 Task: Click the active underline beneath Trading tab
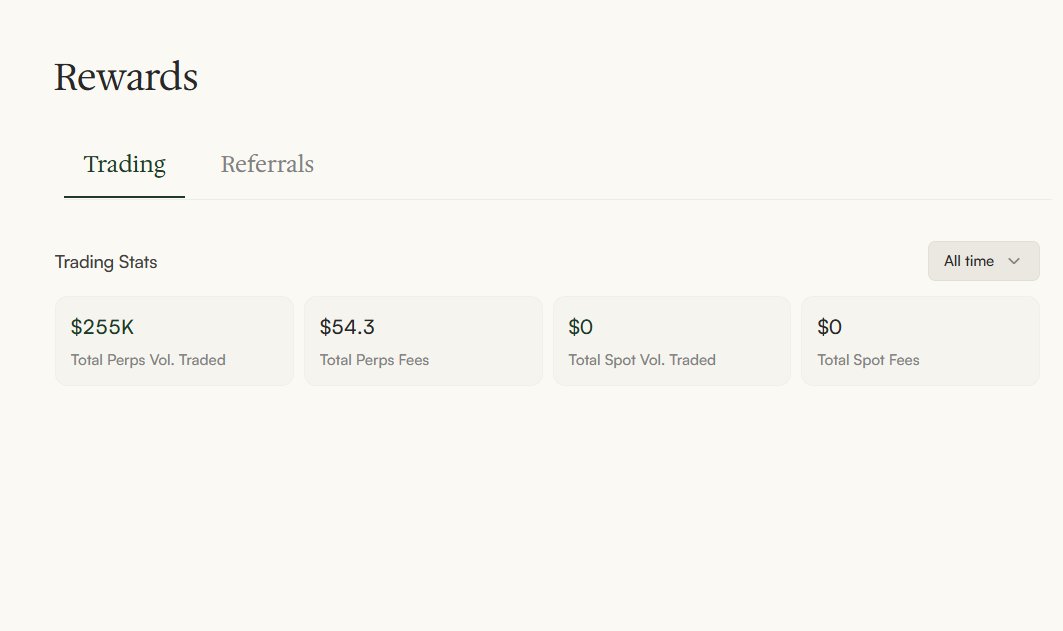tap(124, 197)
